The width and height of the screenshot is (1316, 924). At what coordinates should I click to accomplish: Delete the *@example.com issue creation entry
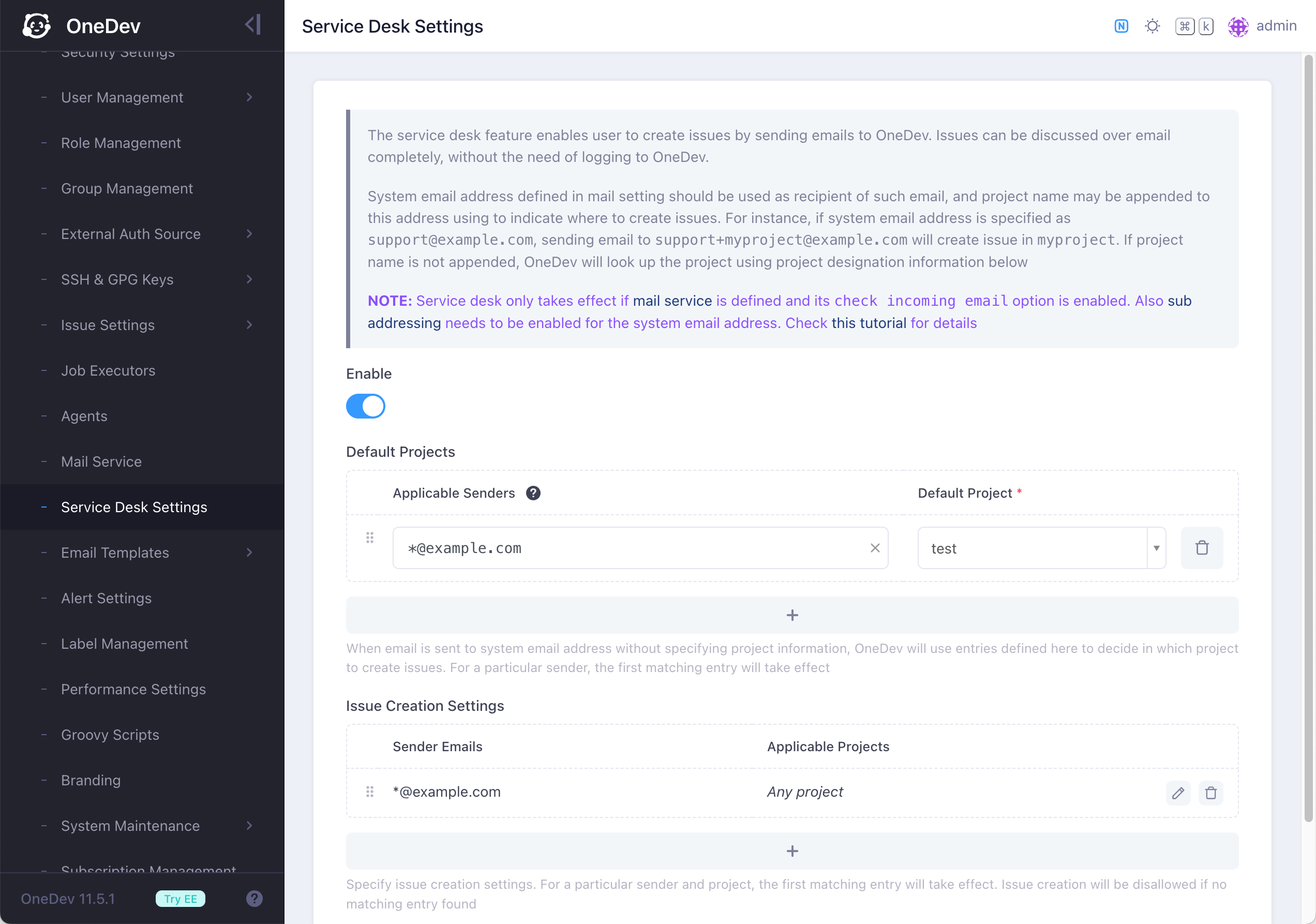pyautogui.click(x=1210, y=793)
